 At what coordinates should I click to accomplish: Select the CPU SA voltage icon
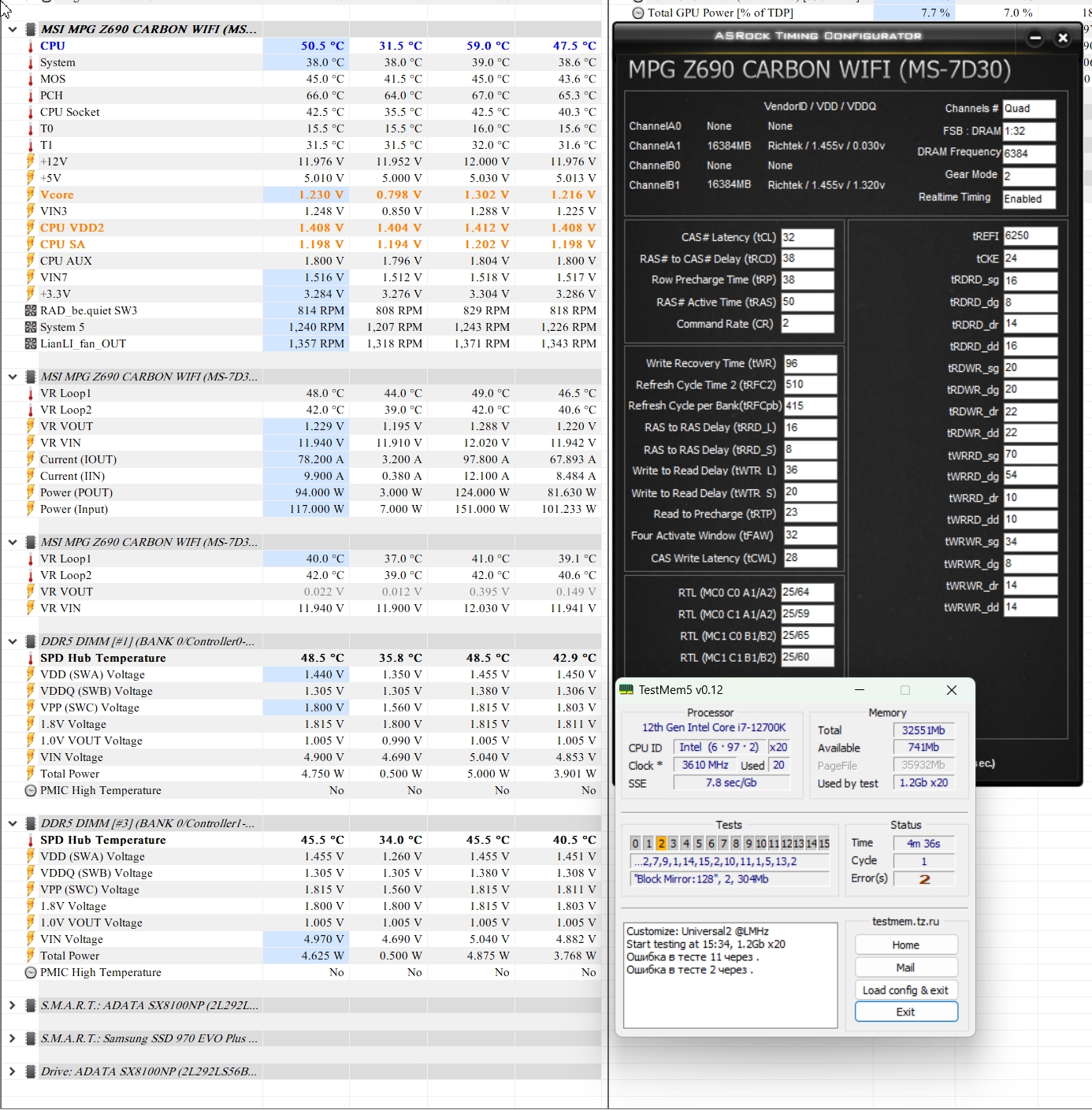[31, 244]
